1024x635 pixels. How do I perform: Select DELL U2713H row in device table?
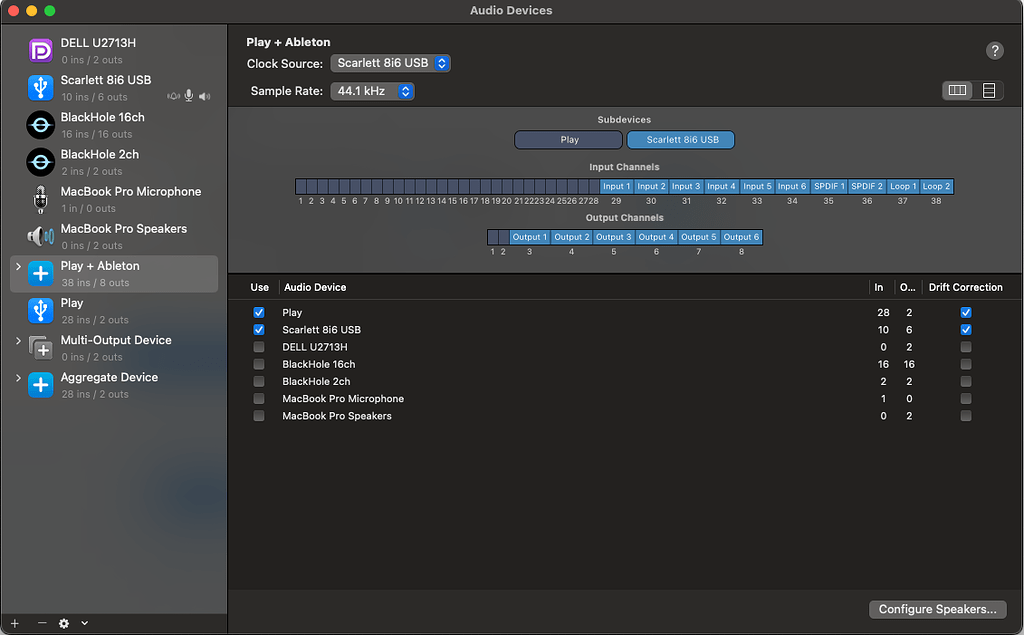click(626, 347)
